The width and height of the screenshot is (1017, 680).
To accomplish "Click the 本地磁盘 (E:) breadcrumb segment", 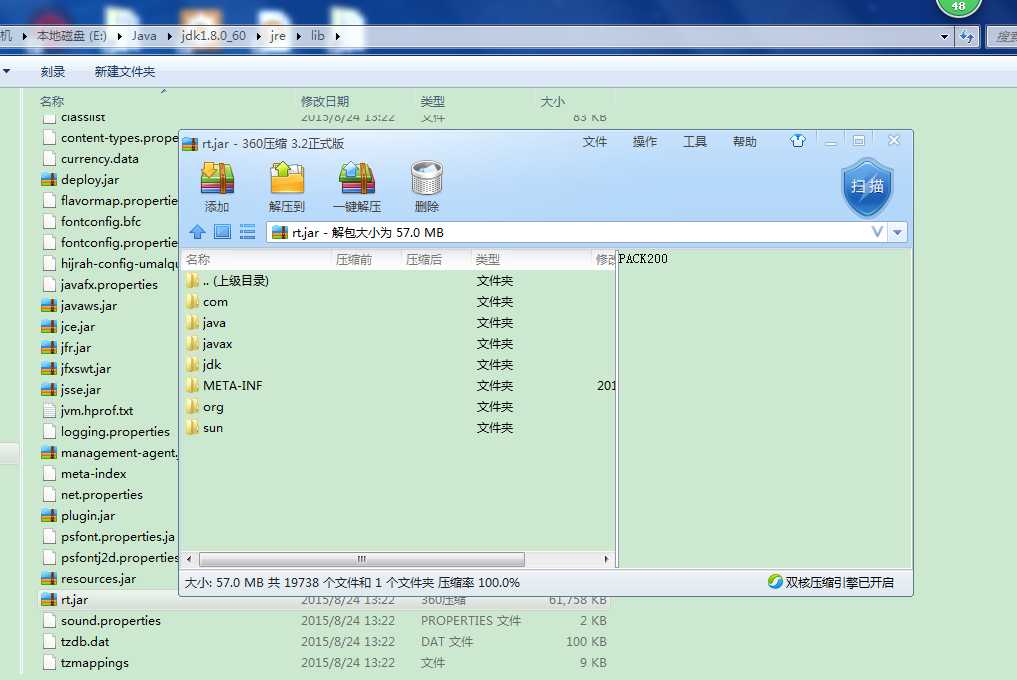I will [x=71, y=36].
